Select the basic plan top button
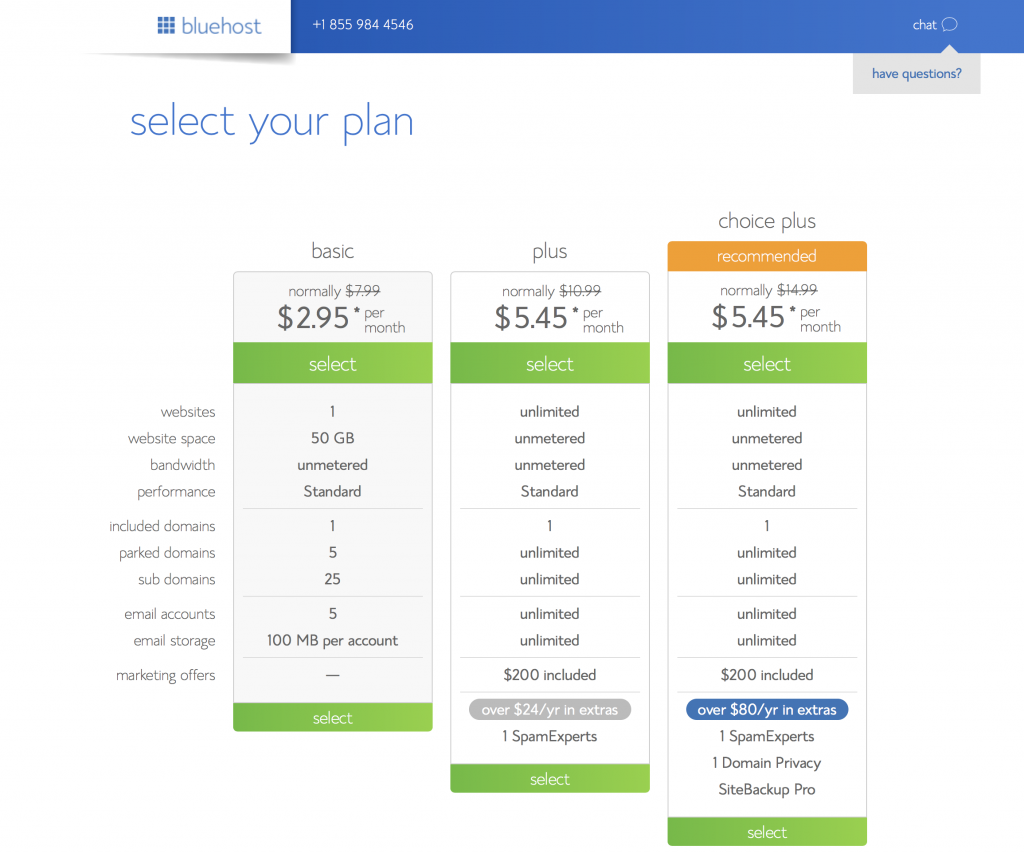 (x=332, y=363)
